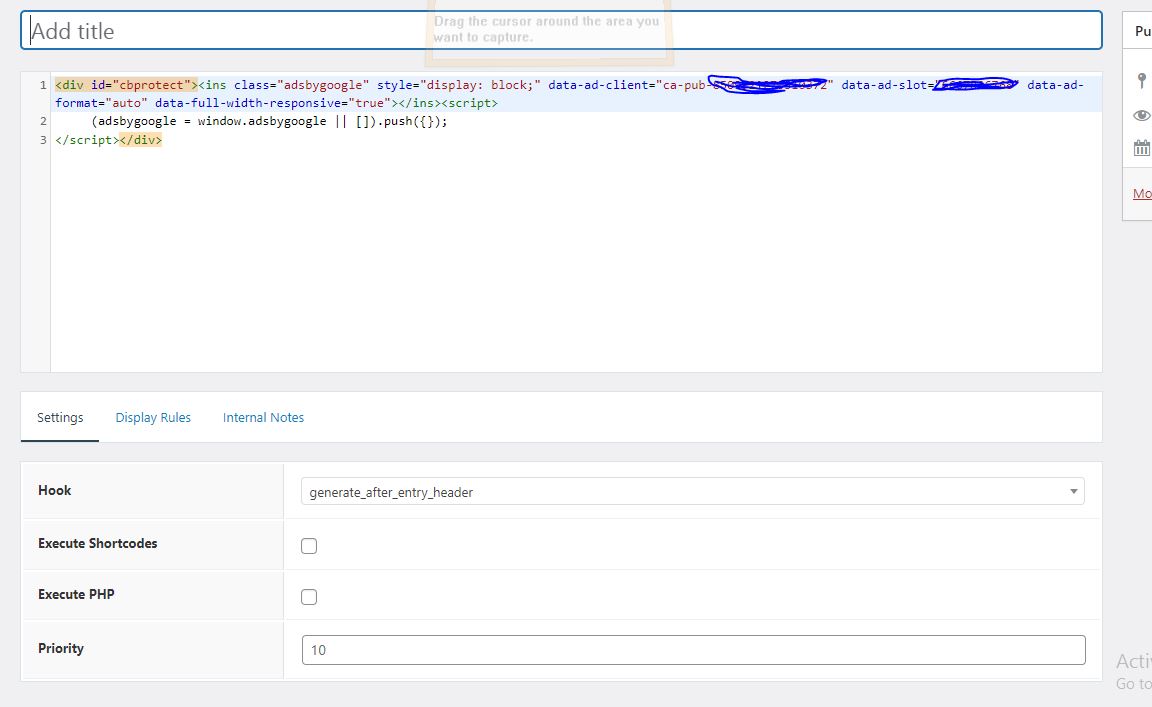This screenshot has width=1152, height=707.
Task: Click the Hook label
Action: pos(54,490)
